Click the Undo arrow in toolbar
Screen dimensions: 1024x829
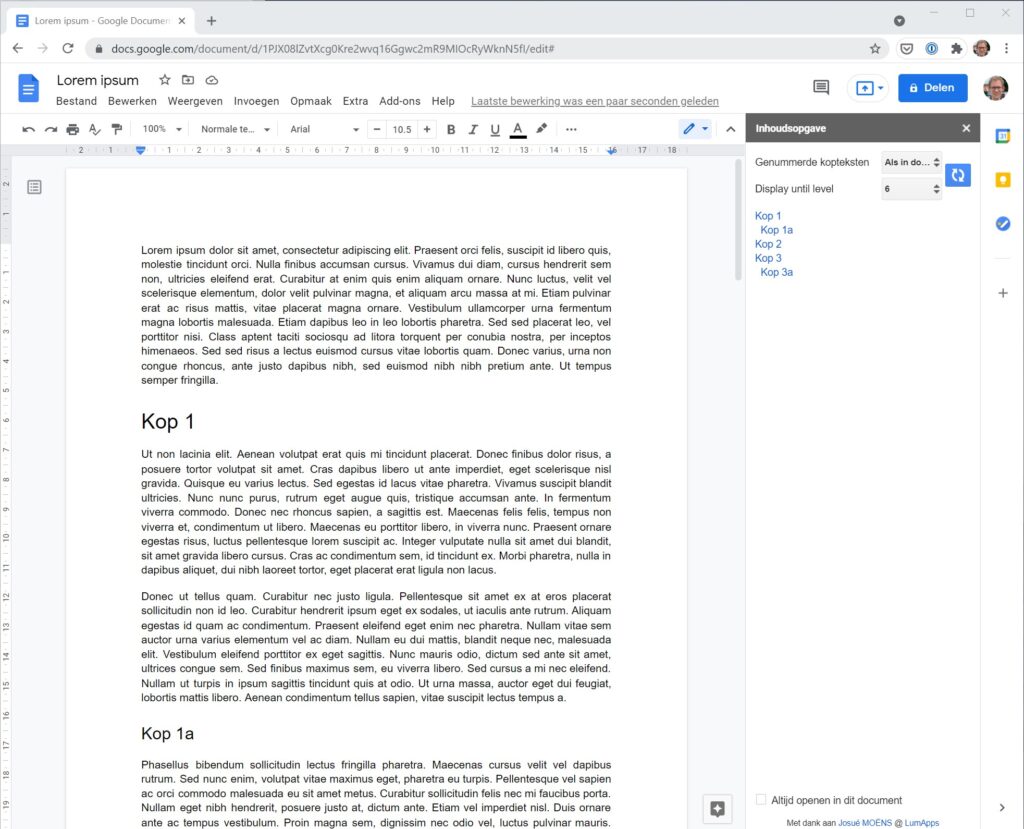28,129
